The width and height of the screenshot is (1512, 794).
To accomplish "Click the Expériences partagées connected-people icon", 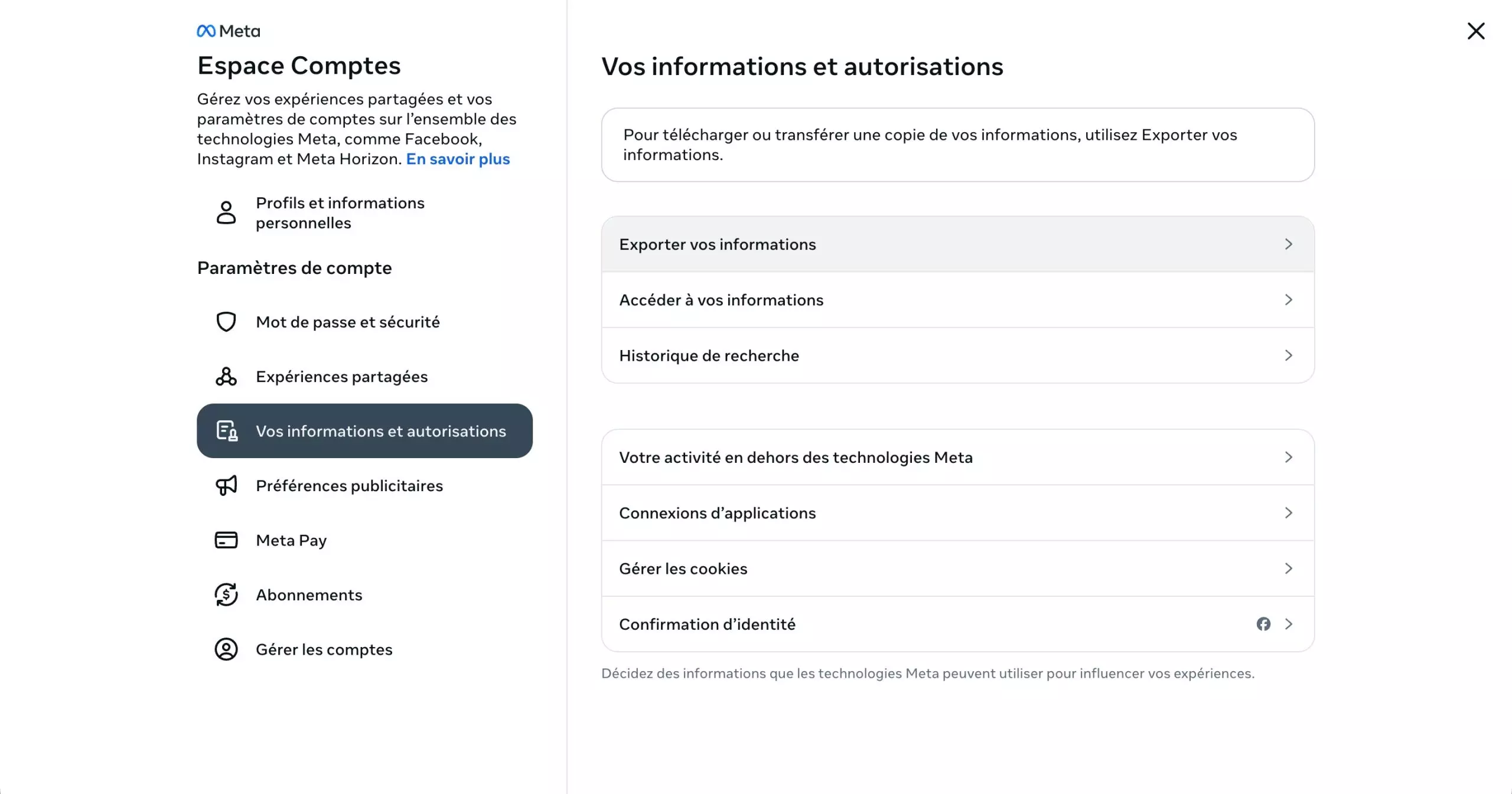I will (226, 377).
